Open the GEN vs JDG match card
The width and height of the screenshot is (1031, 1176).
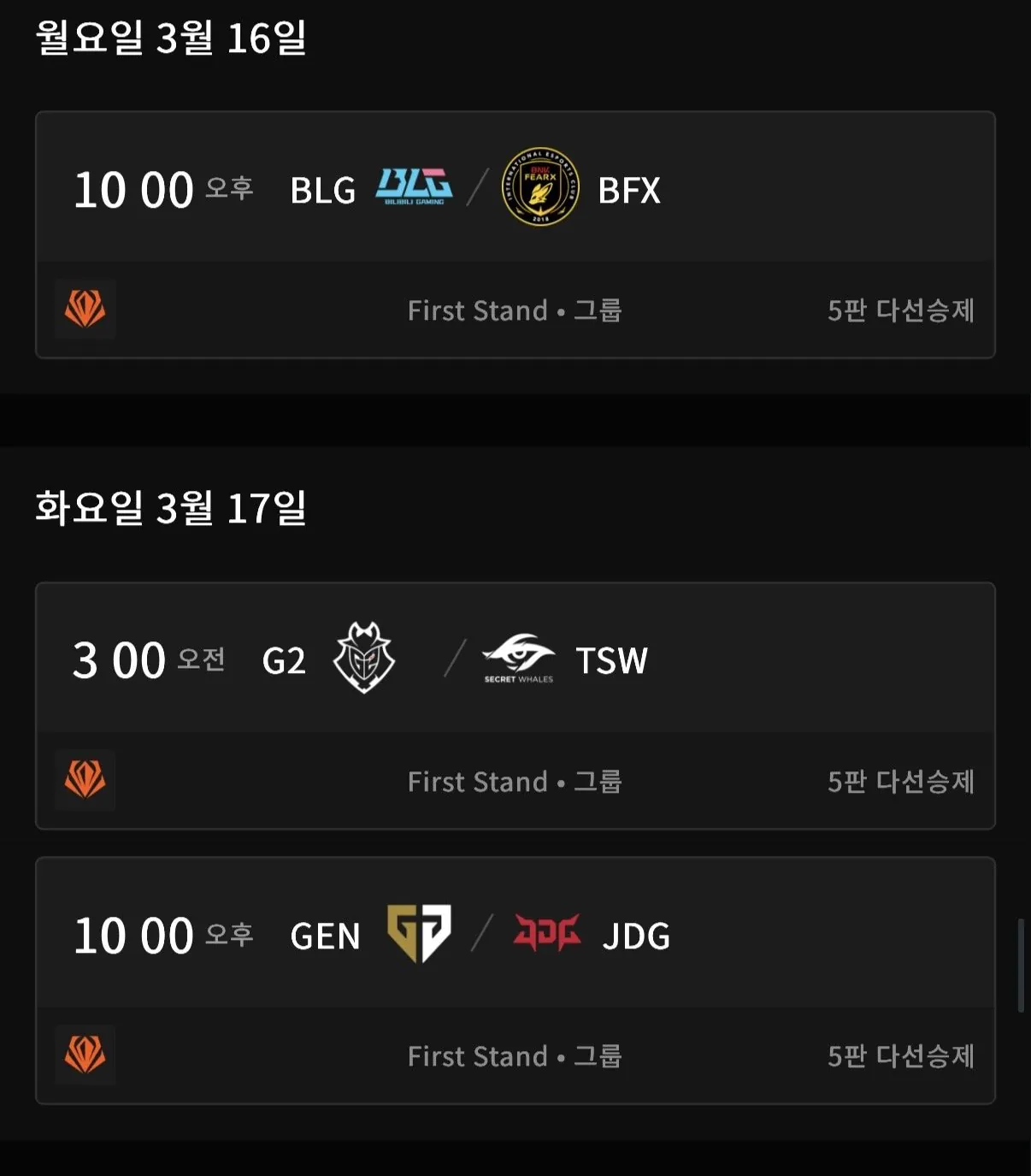515,980
